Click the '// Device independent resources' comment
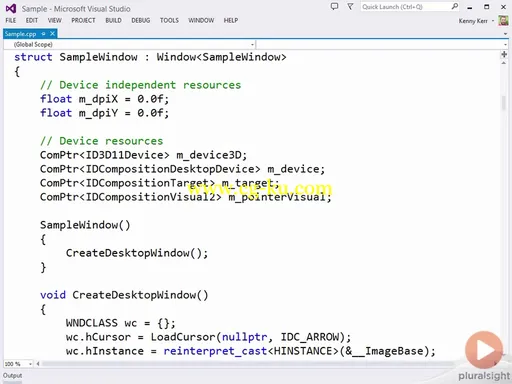Image resolution: width=512 pixels, height=384 pixels. [140, 85]
